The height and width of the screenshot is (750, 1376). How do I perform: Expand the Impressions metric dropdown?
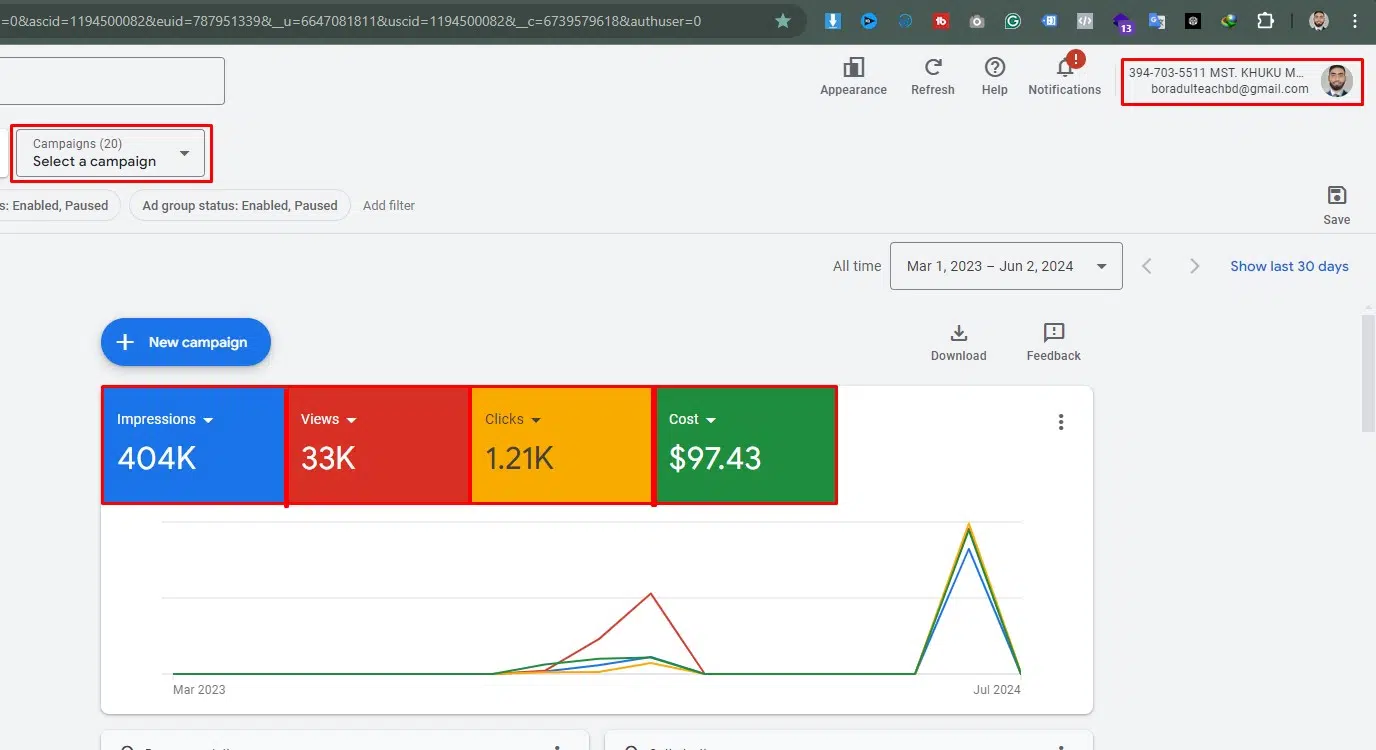tap(208, 420)
